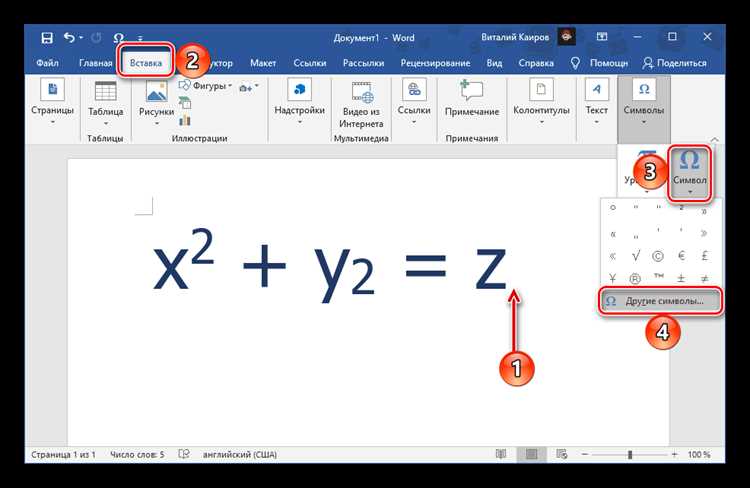The width and height of the screenshot is (750, 488).
Task: Click the user name Виталий Каиров
Action: pos(515,37)
